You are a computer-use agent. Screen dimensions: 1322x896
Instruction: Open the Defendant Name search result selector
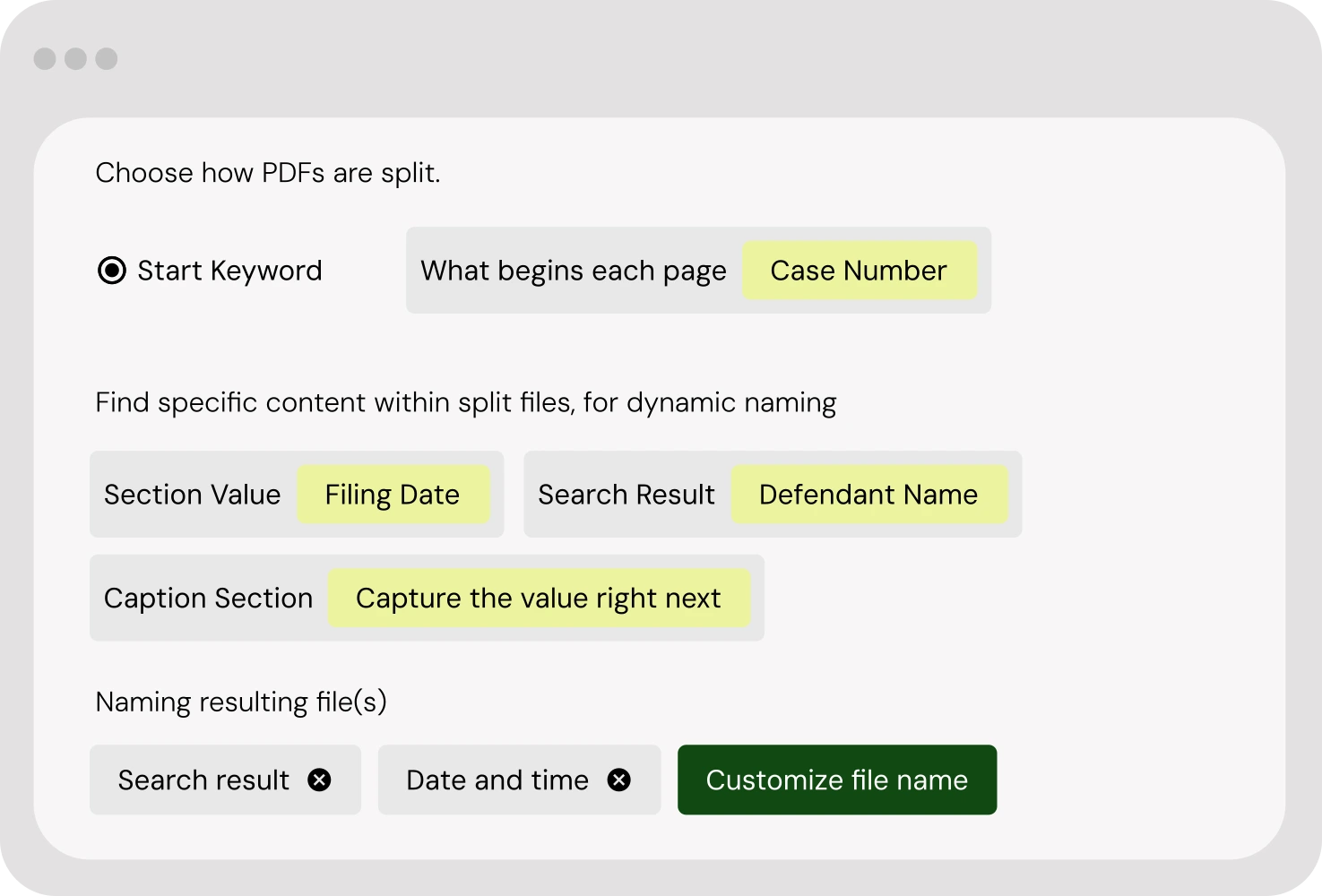point(868,495)
